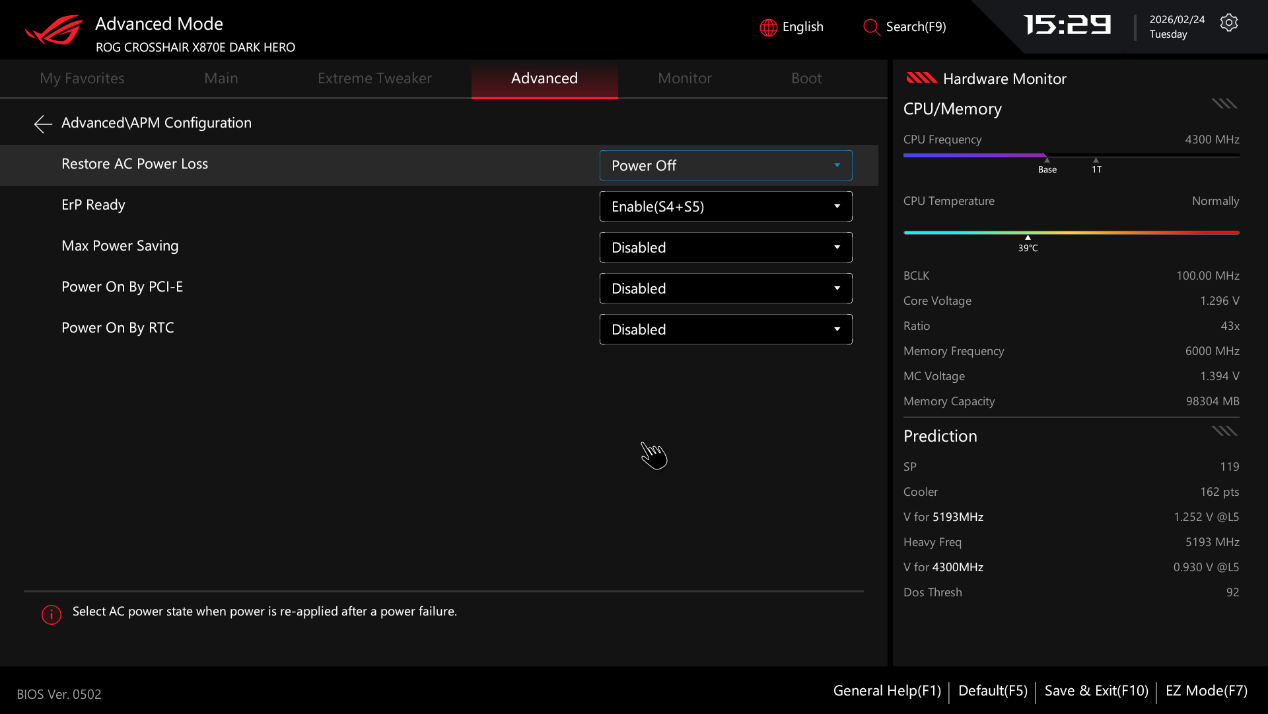
Task: Open the Power On By PCI-E dropdown
Action: click(x=725, y=289)
